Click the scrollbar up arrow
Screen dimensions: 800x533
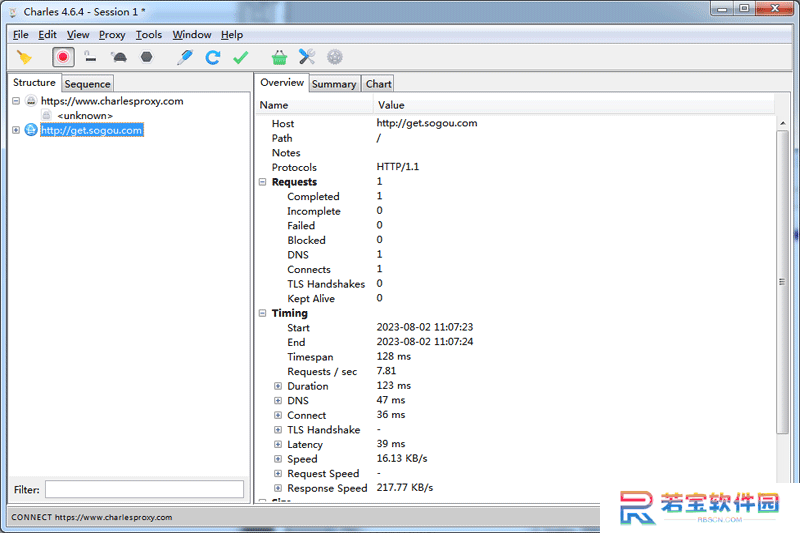coord(782,123)
